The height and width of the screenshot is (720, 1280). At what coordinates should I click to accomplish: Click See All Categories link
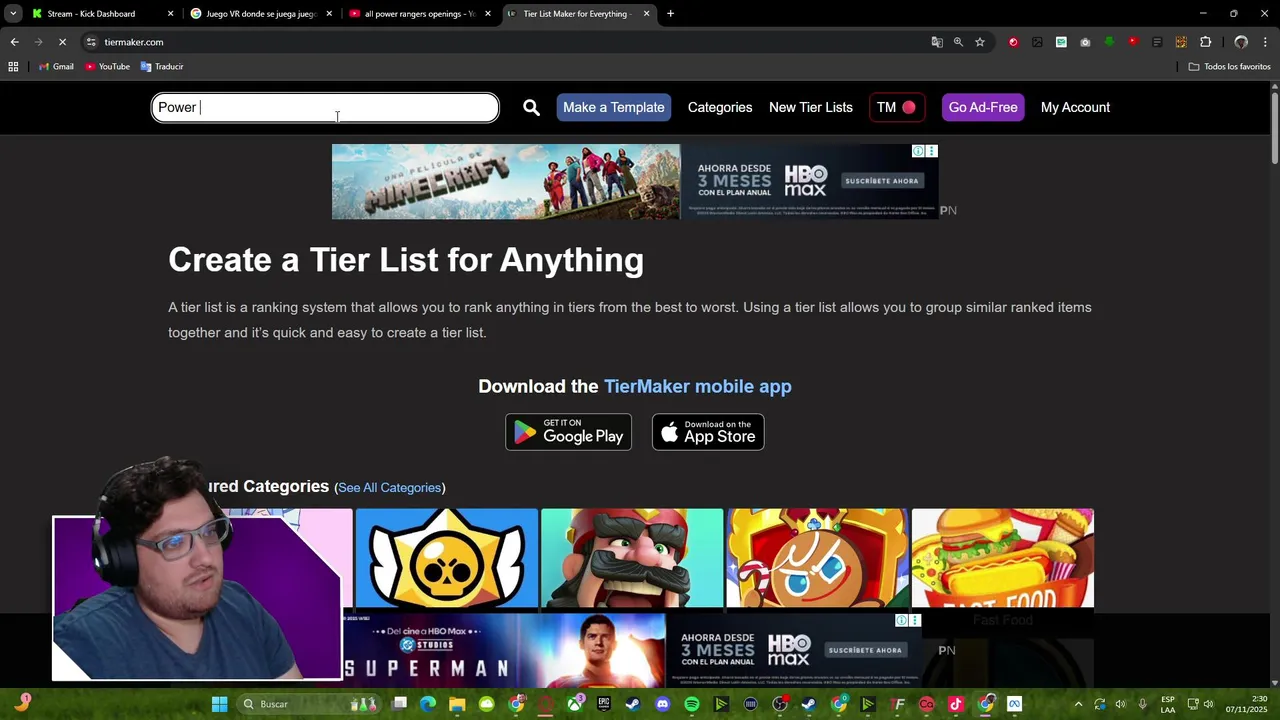click(389, 487)
